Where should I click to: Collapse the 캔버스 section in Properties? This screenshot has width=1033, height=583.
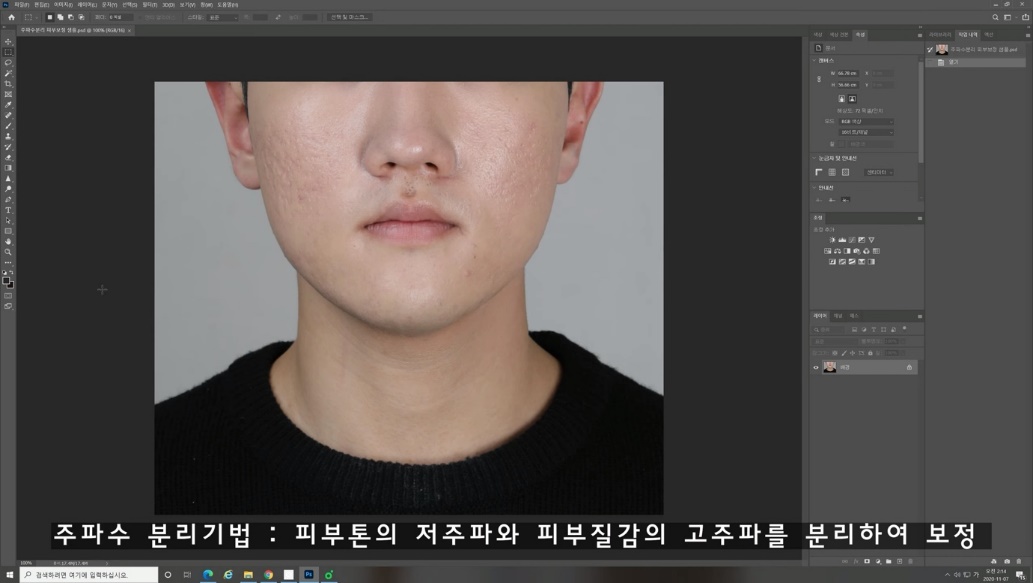[x=815, y=60]
